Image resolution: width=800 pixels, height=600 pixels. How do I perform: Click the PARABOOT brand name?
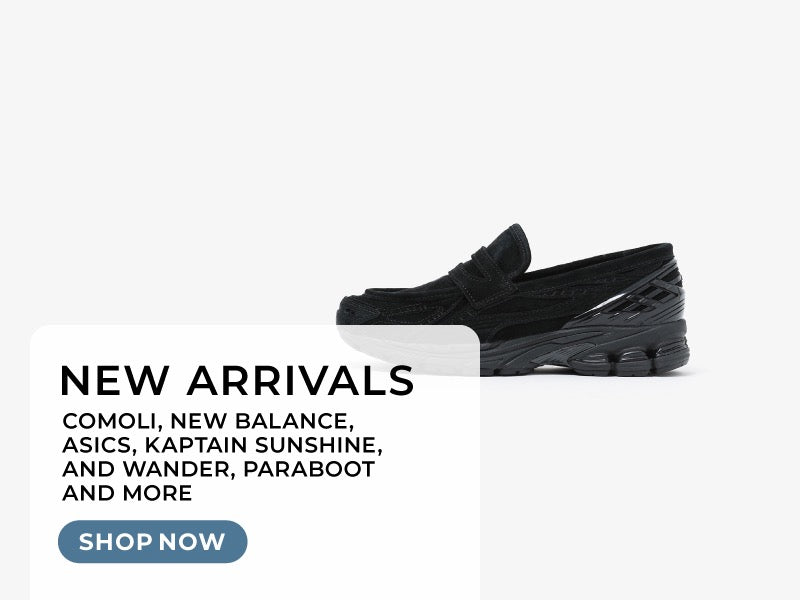click(x=309, y=469)
